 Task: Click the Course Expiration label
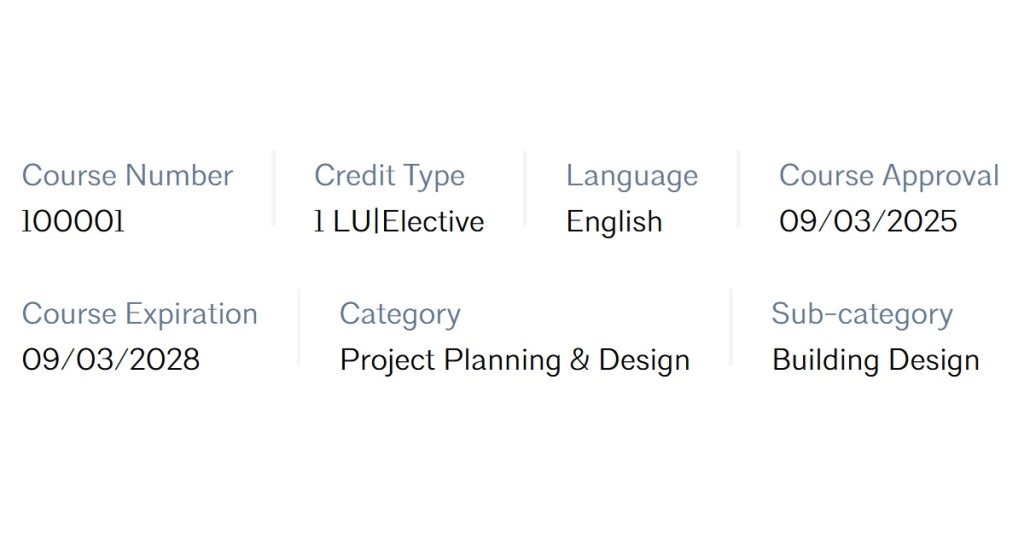pos(140,314)
